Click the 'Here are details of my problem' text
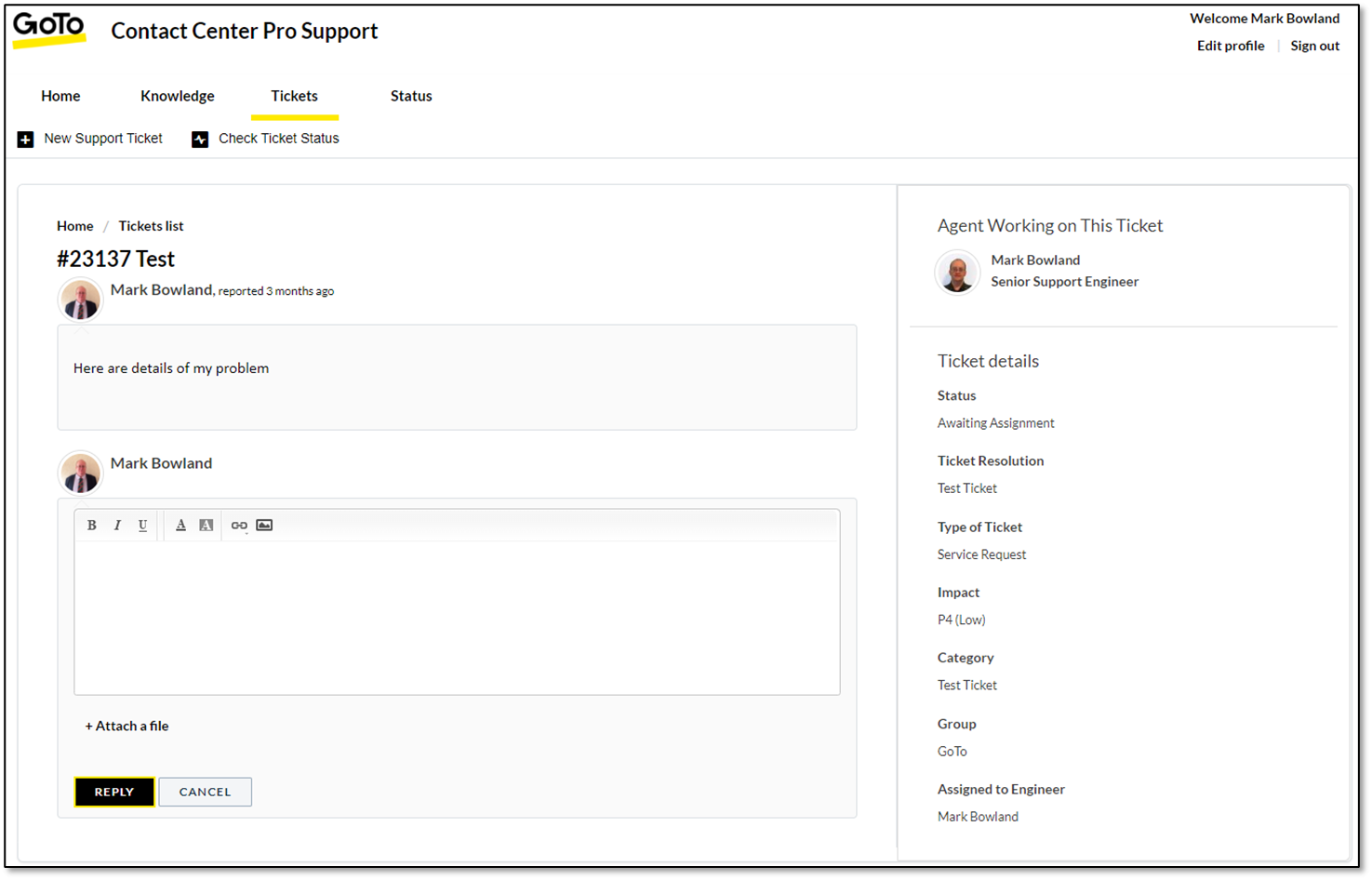 pyautogui.click(x=171, y=368)
